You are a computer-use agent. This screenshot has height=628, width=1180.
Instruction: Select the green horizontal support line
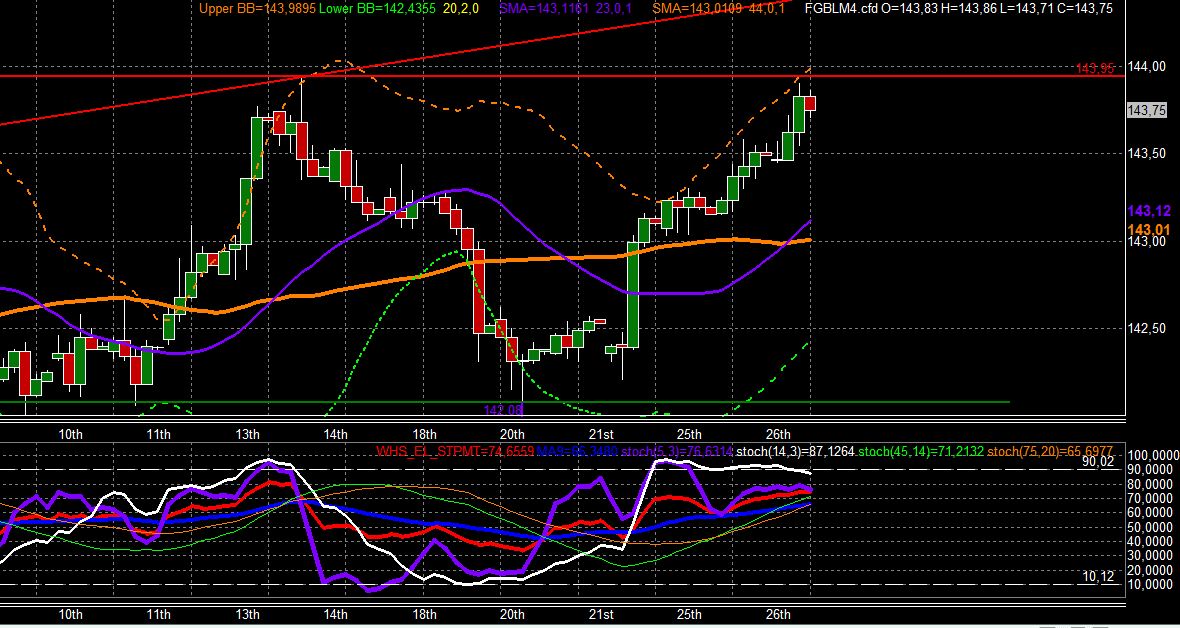tap(504, 402)
